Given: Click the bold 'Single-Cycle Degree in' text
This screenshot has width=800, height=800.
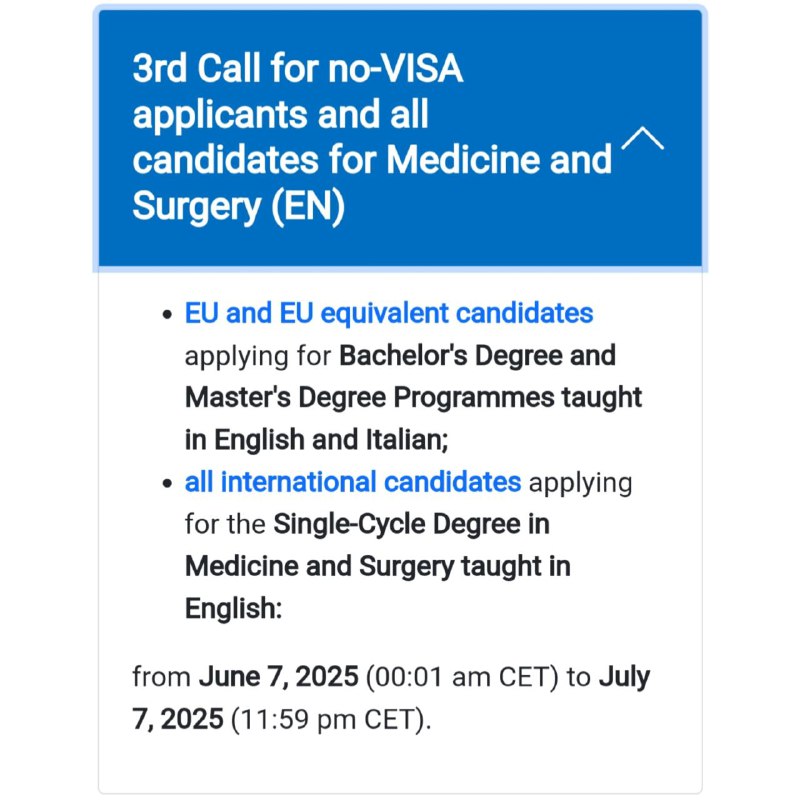Looking at the screenshot, I should (x=412, y=524).
